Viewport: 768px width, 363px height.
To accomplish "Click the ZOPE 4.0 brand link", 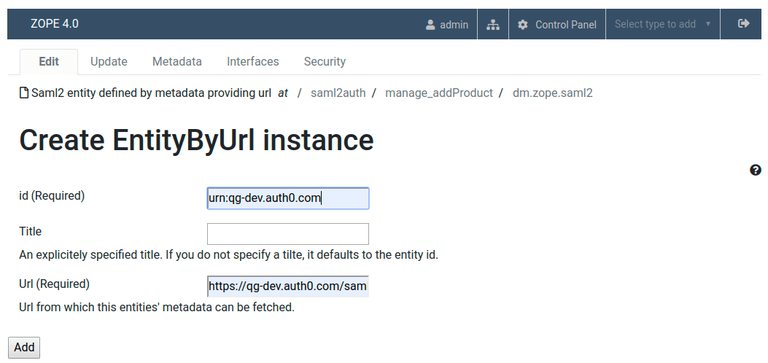I will 54,24.
